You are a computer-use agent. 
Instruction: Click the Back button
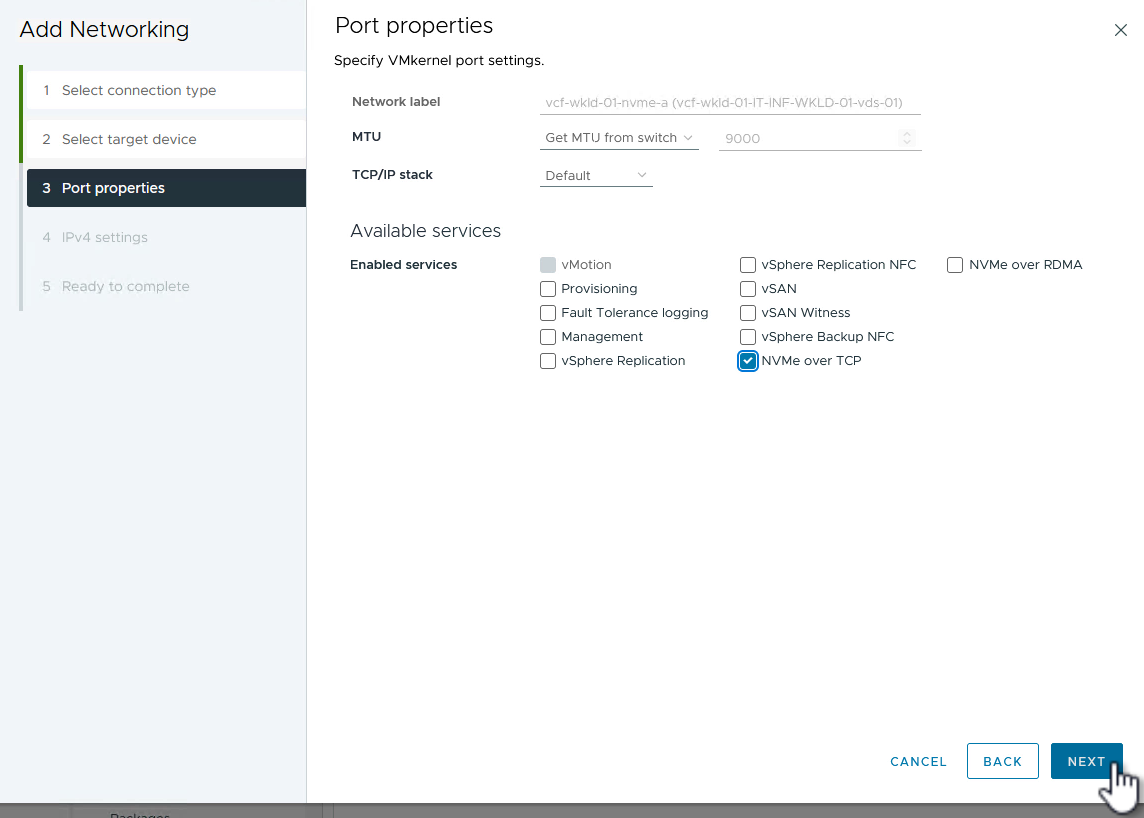click(x=1002, y=761)
